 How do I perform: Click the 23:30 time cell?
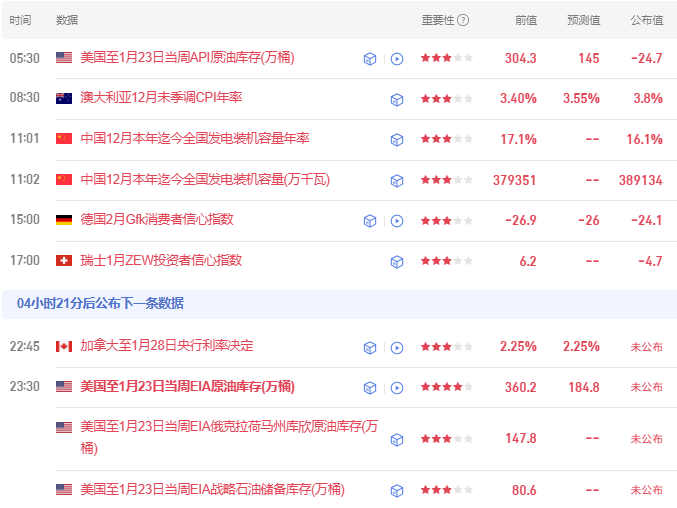[25, 386]
